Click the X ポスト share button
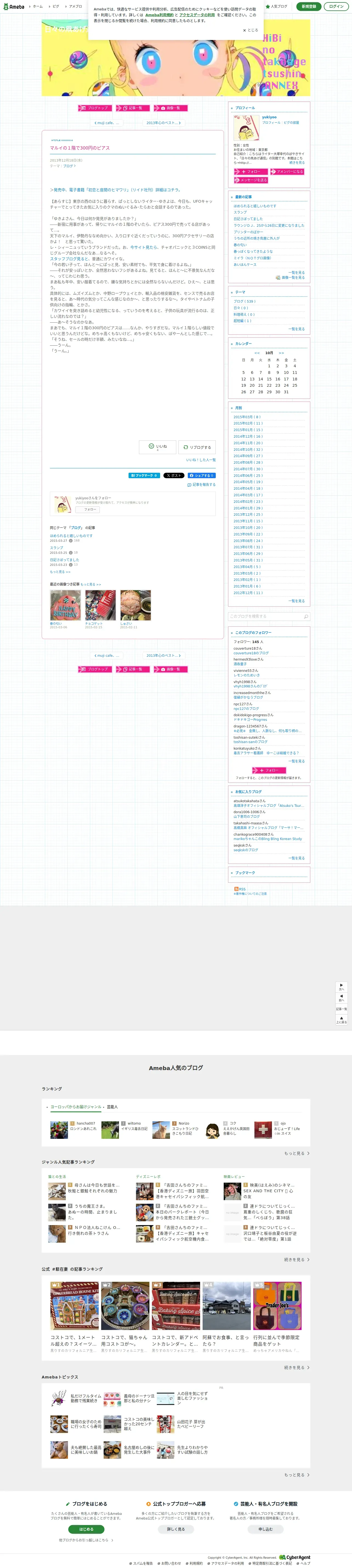This screenshot has height=1568, width=352. click(174, 475)
